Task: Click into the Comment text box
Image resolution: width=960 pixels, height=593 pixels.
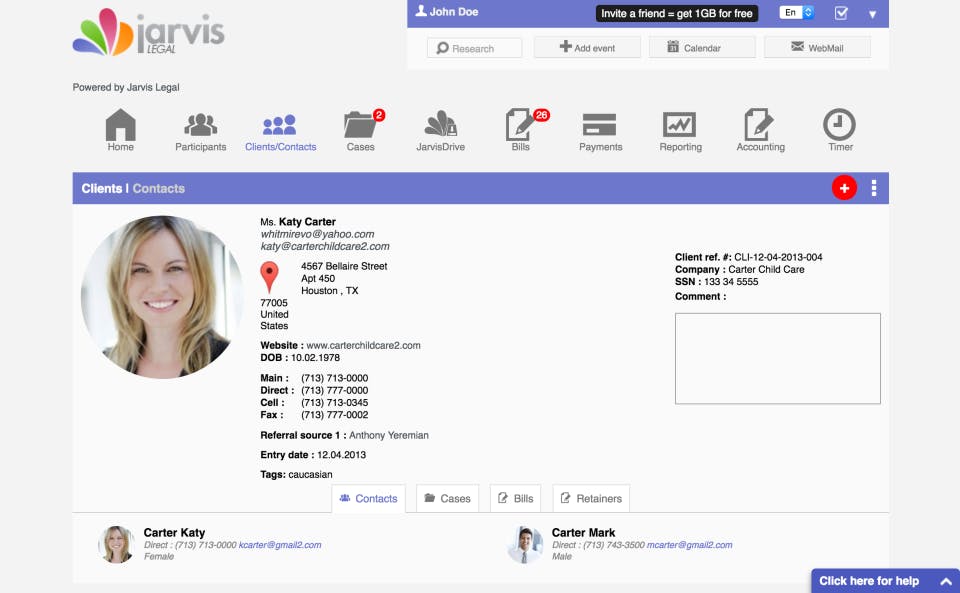Action: [x=778, y=359]
